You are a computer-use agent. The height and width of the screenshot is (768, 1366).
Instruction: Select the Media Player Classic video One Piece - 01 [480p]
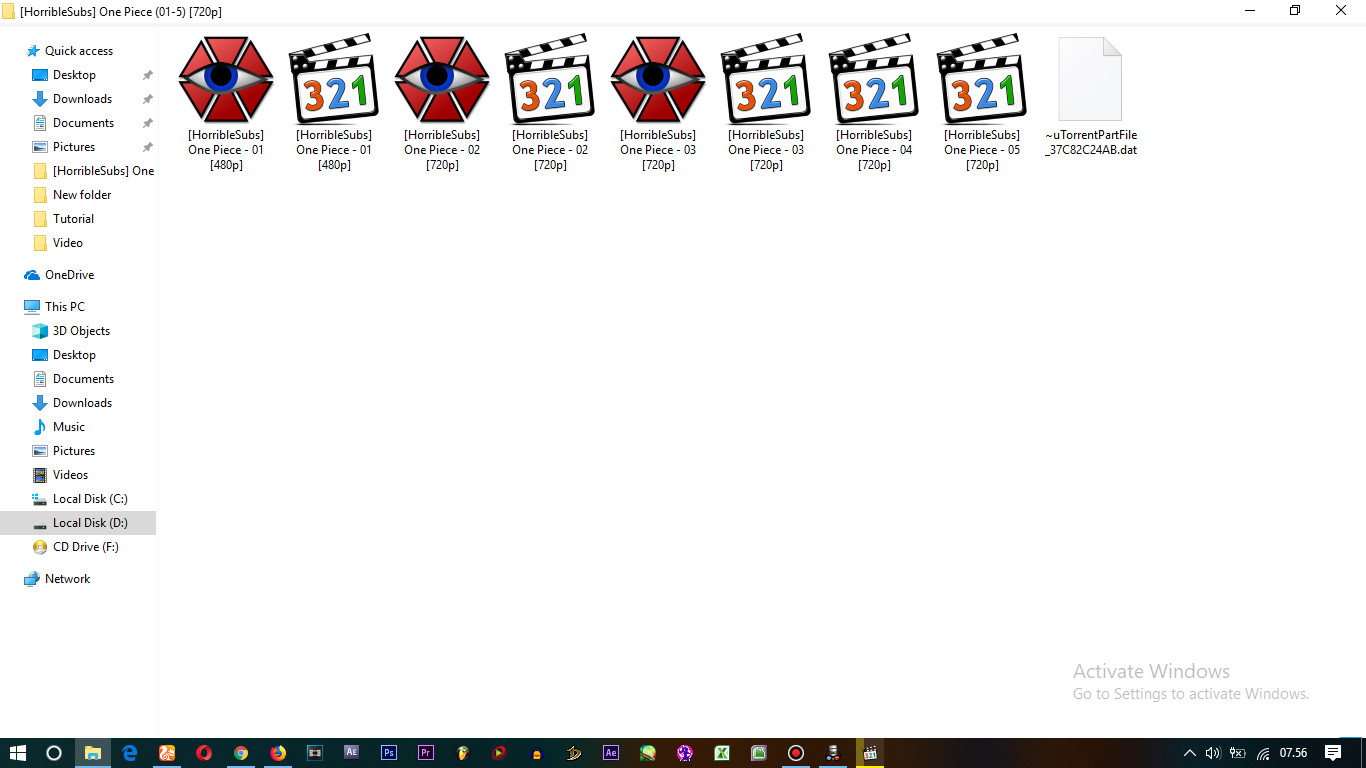334,104
